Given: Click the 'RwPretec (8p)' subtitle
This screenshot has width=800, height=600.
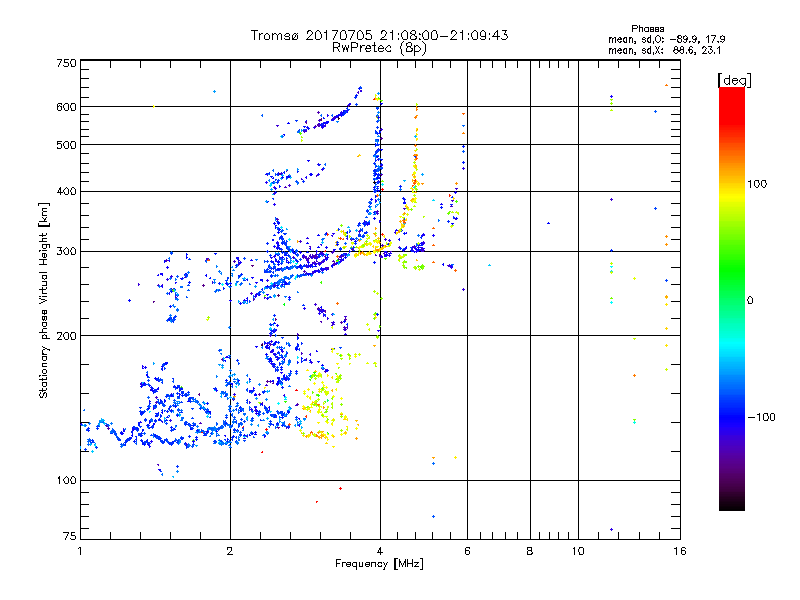Looking at the screenshot, I should [379, 48].
